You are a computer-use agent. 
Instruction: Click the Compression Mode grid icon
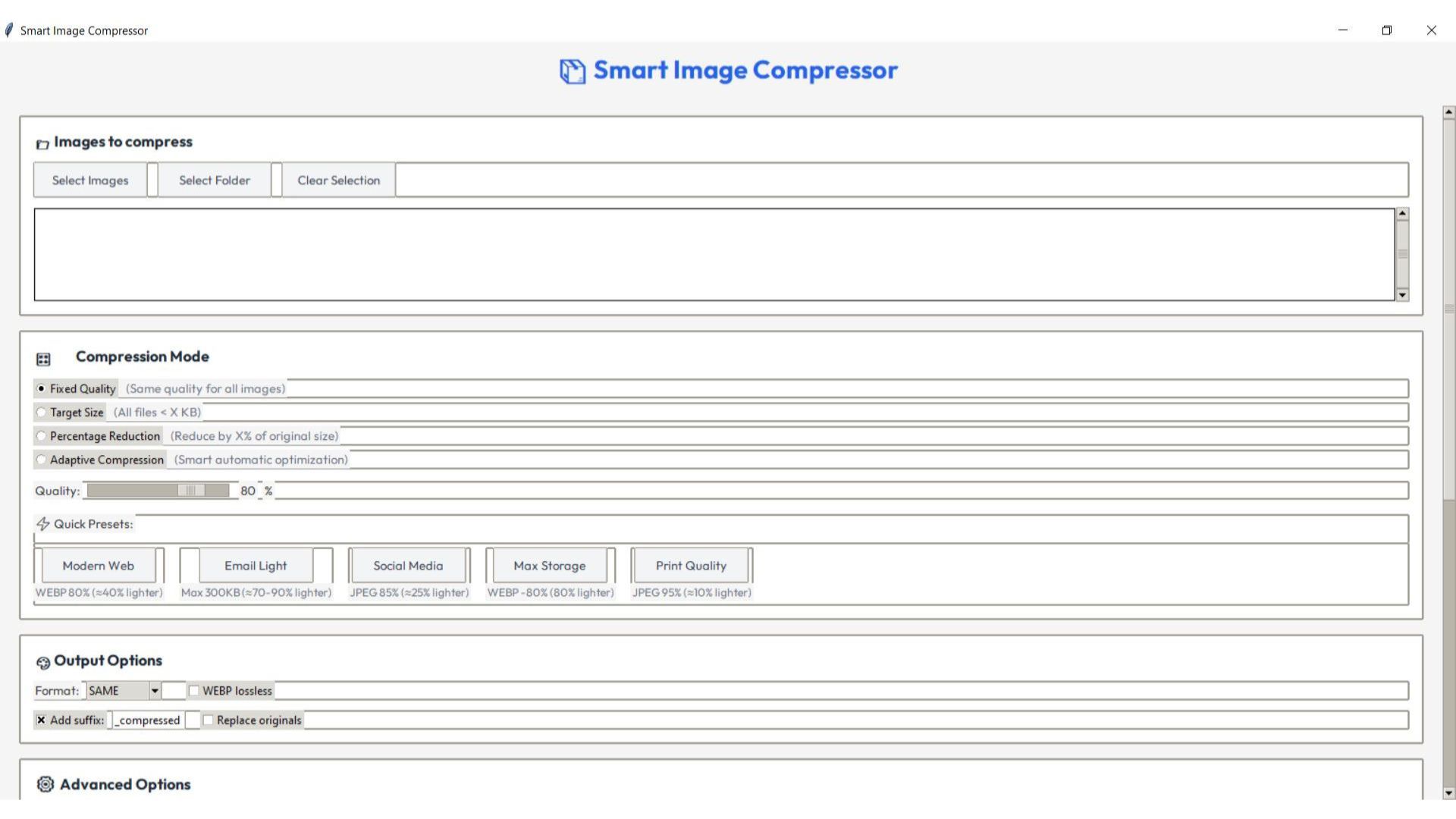click(43, 359)
